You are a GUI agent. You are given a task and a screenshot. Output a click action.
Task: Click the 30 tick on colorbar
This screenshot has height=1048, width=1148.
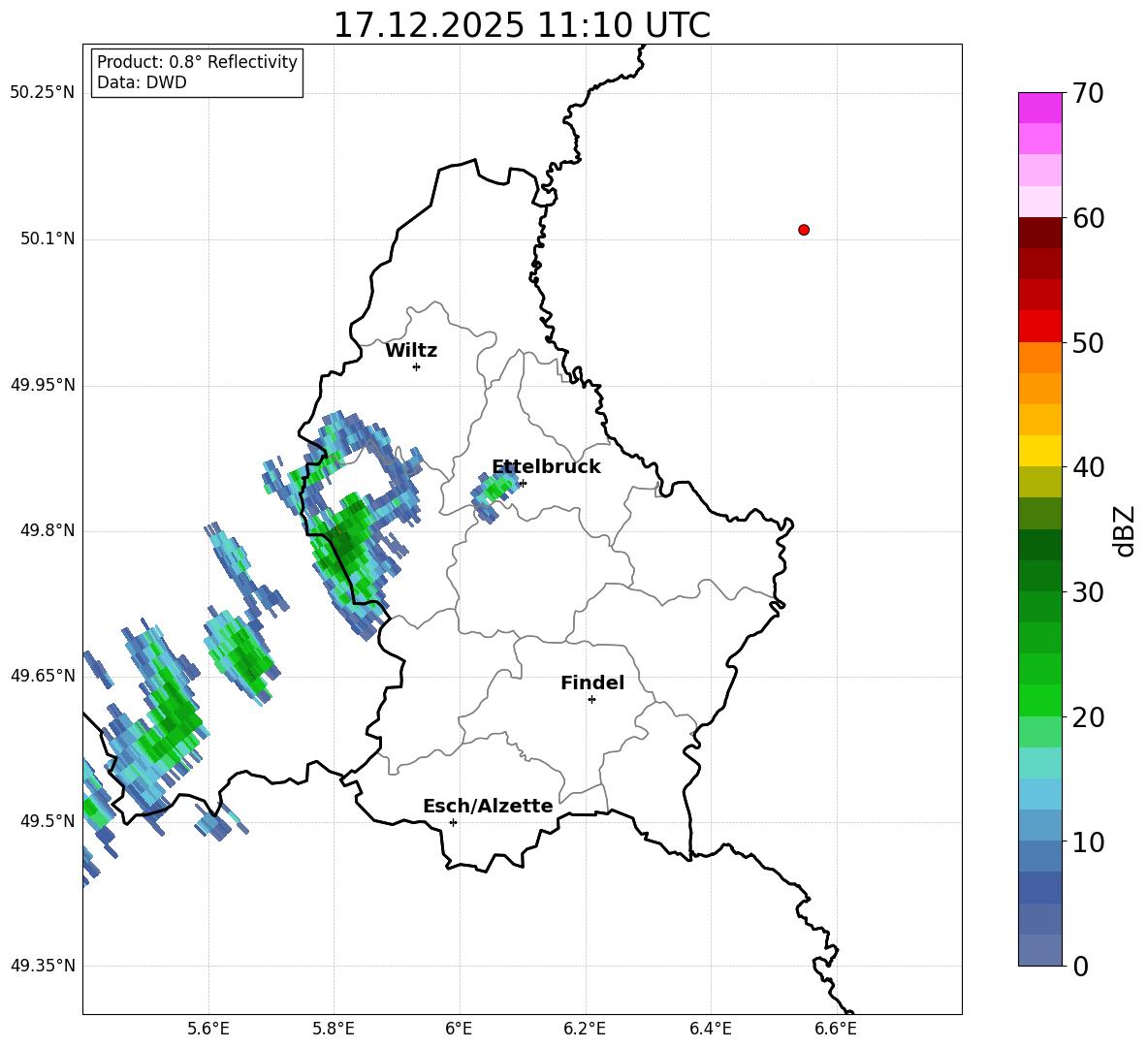[1089, 592]
